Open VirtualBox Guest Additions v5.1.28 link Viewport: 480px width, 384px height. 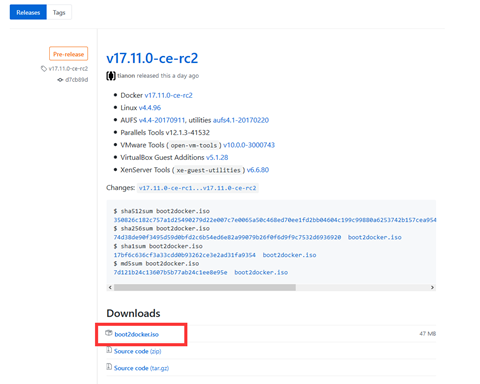[217, 157]
